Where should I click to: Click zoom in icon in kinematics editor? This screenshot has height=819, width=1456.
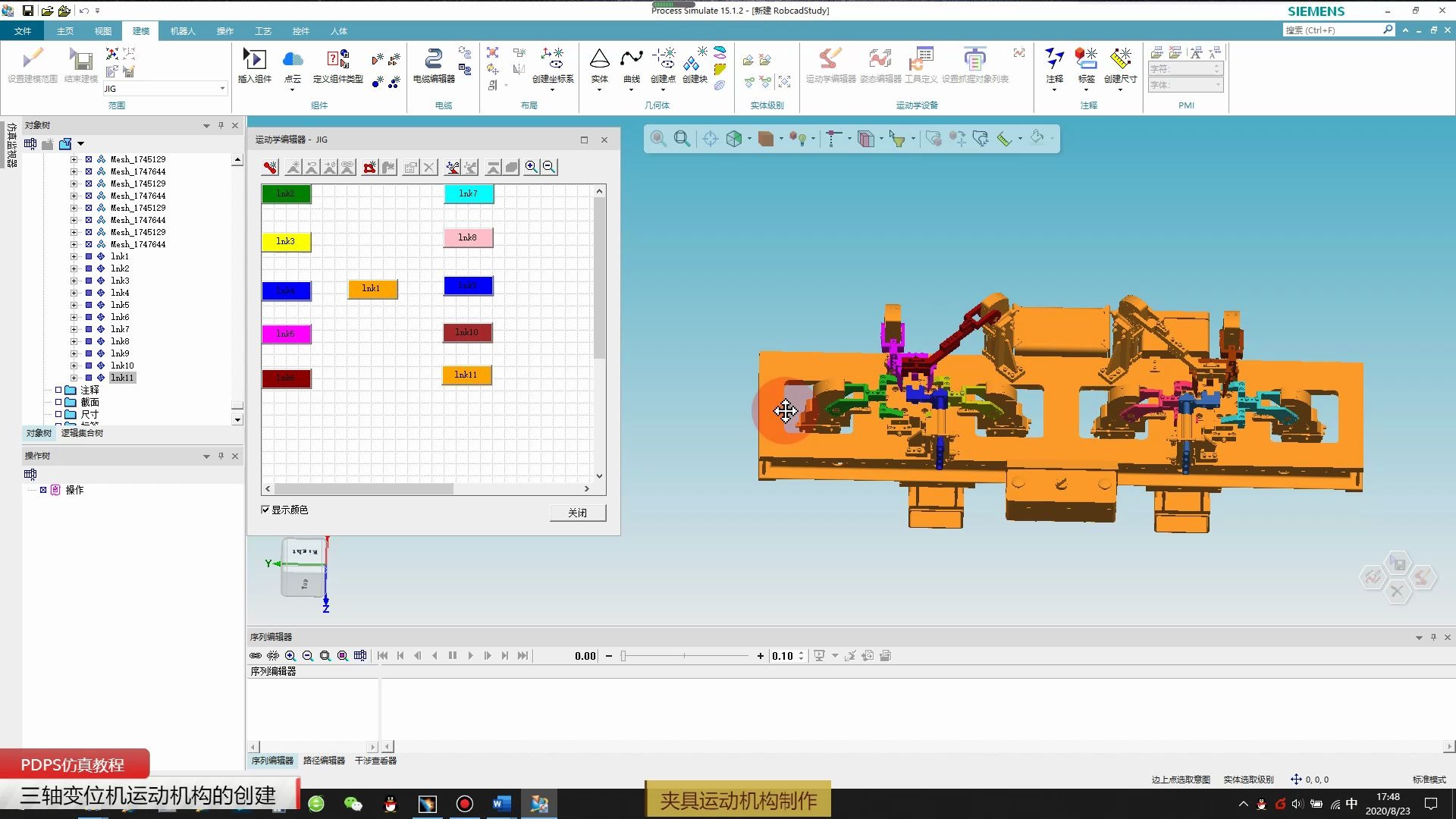(531, 168)
